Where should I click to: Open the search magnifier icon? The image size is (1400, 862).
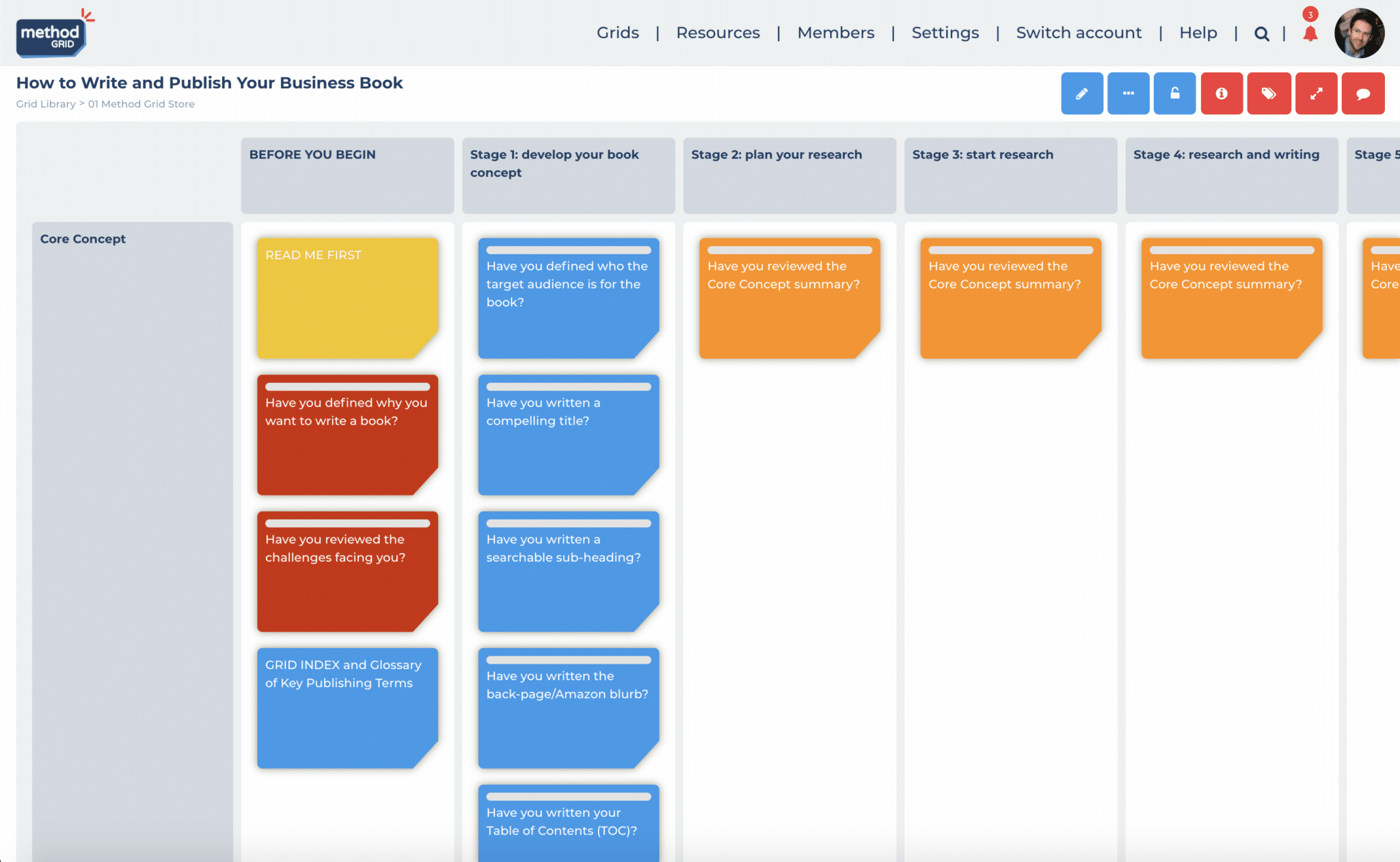click(x=1262, y=33)
